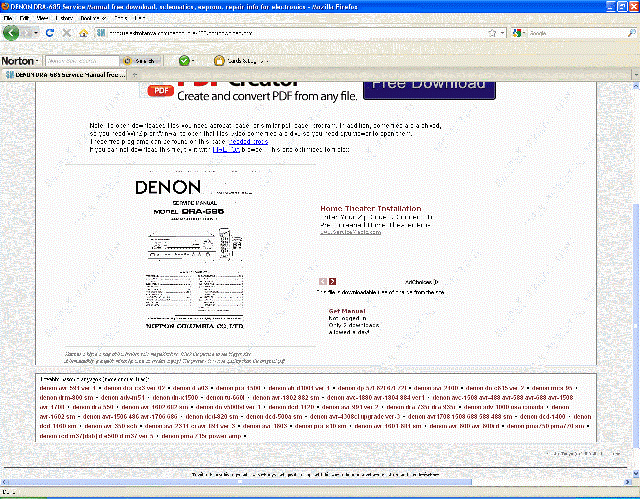Click the AdChoices label
The width and height of the screenshot is (640, 499).
coord(422,282)
